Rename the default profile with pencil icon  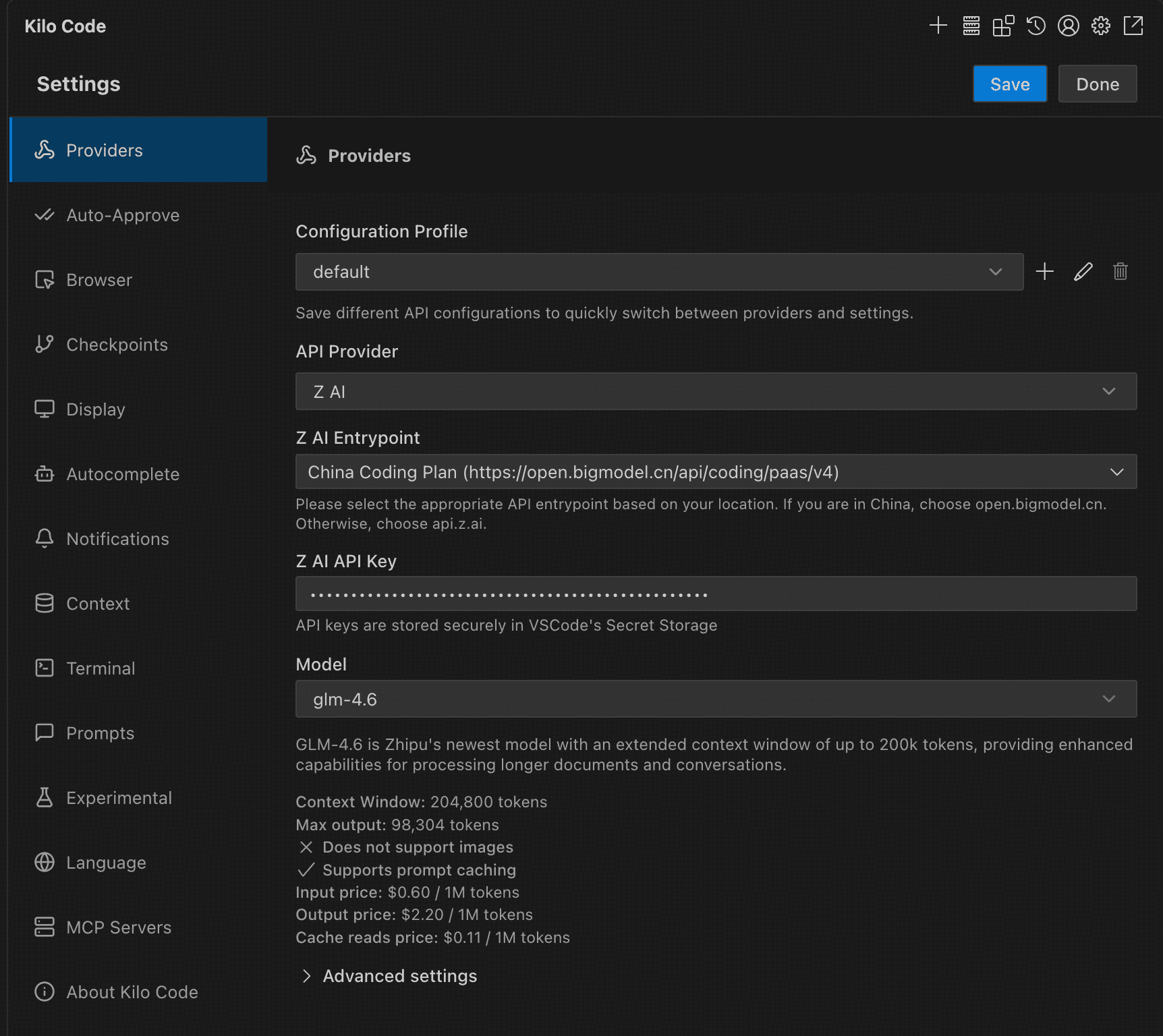[1083, 272]
